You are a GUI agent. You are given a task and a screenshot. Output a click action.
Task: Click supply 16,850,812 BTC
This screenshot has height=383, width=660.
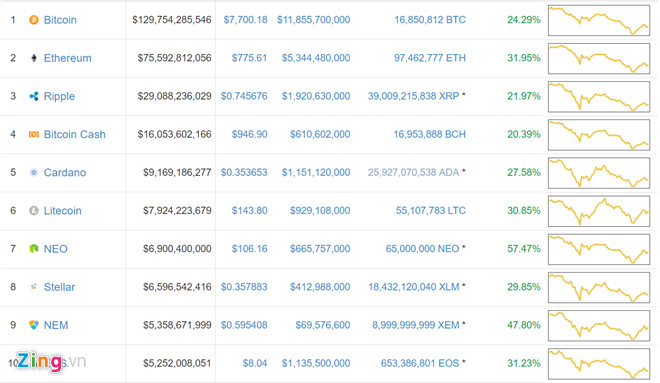(x=430, y=20)
